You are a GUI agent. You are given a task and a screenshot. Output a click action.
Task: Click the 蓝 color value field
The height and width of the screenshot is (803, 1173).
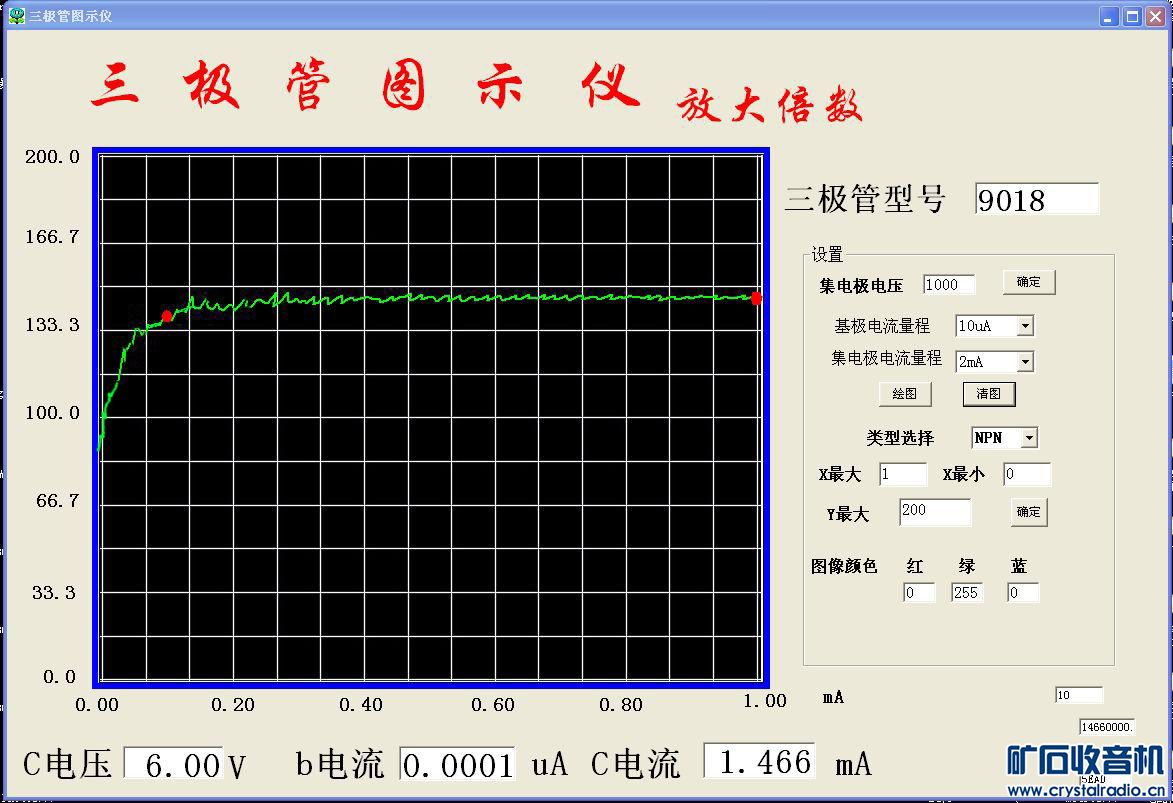(1023, 593)
